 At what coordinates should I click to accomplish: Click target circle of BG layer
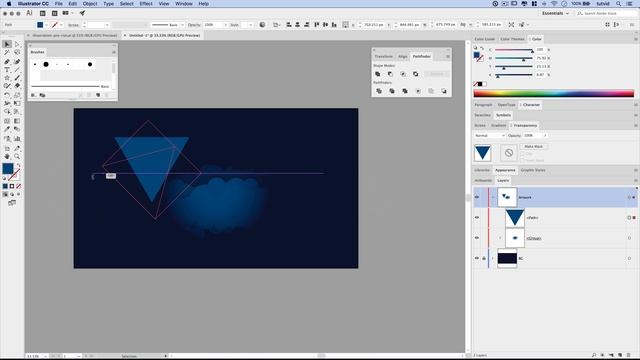coord(629,258)
